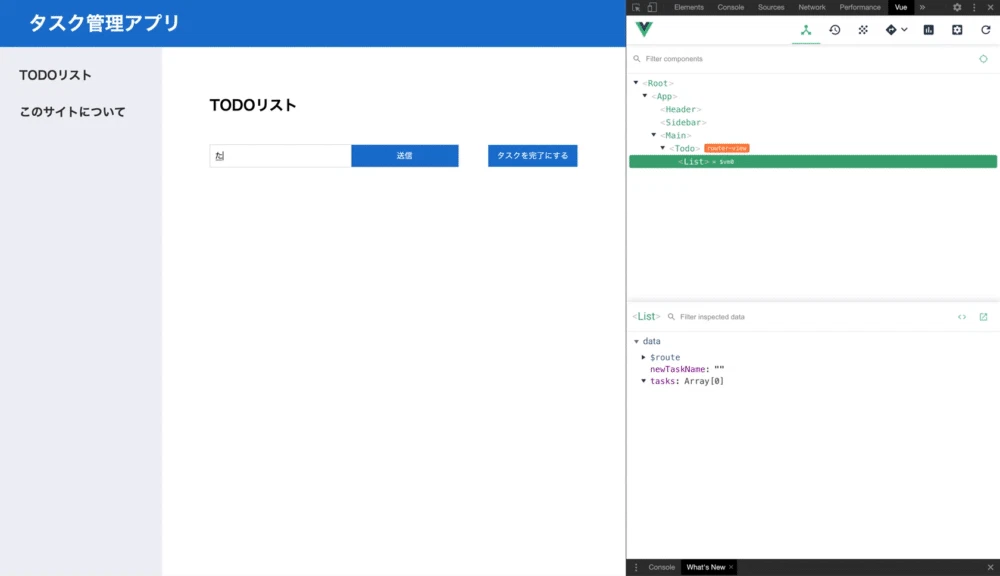Collapse the App tree node
The width and height of the screenshot is (1000, 576).
point(645,96)
